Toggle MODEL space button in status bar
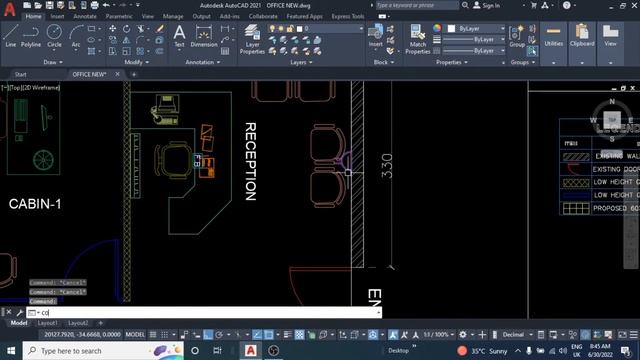The image size is (640, 360). coord(135,335)
